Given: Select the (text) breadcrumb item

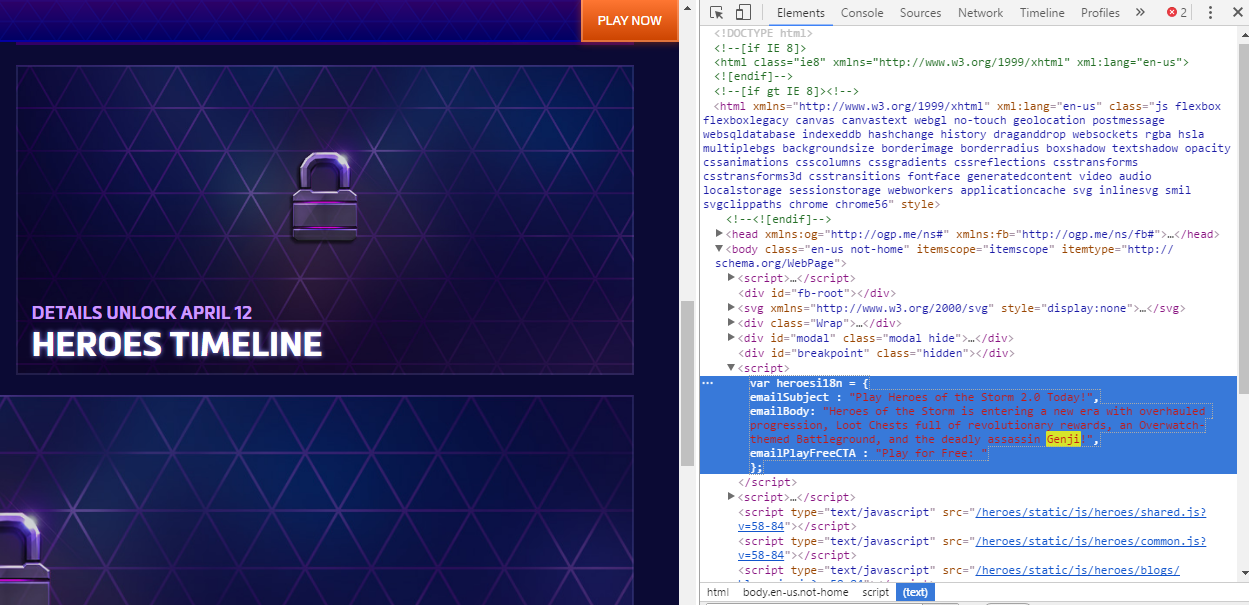Looking at the screenshot, I should [915, 592].
